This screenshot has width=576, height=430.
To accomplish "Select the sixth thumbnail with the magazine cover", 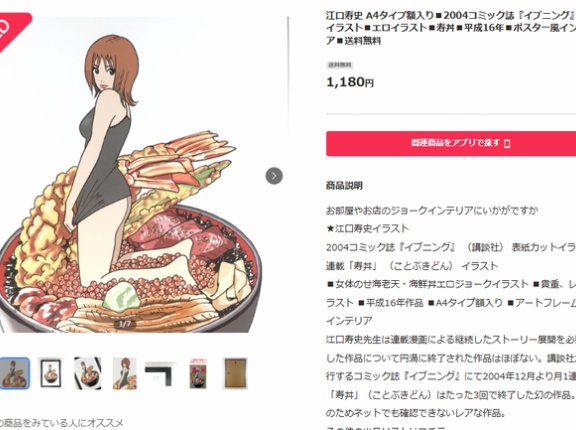I will pyautogui.click(x=198, y=373).
